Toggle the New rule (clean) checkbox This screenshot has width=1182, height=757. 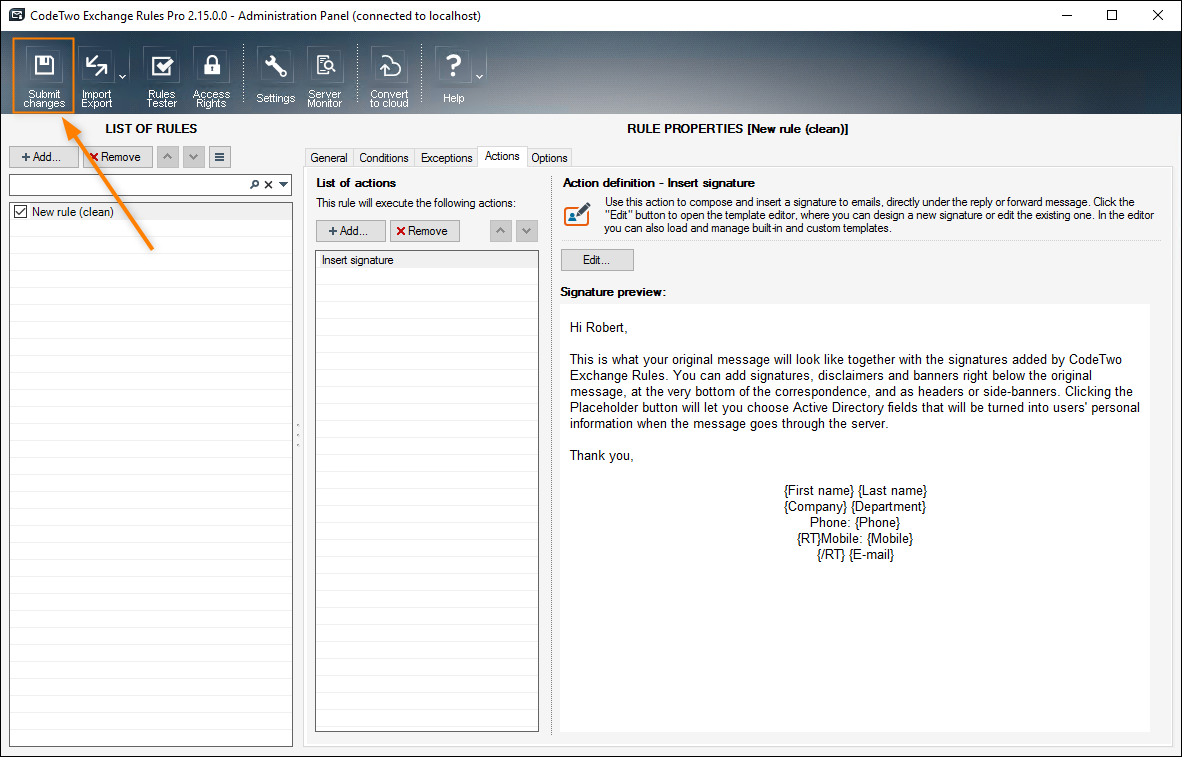pyautogui.click(x=20, y=212)
